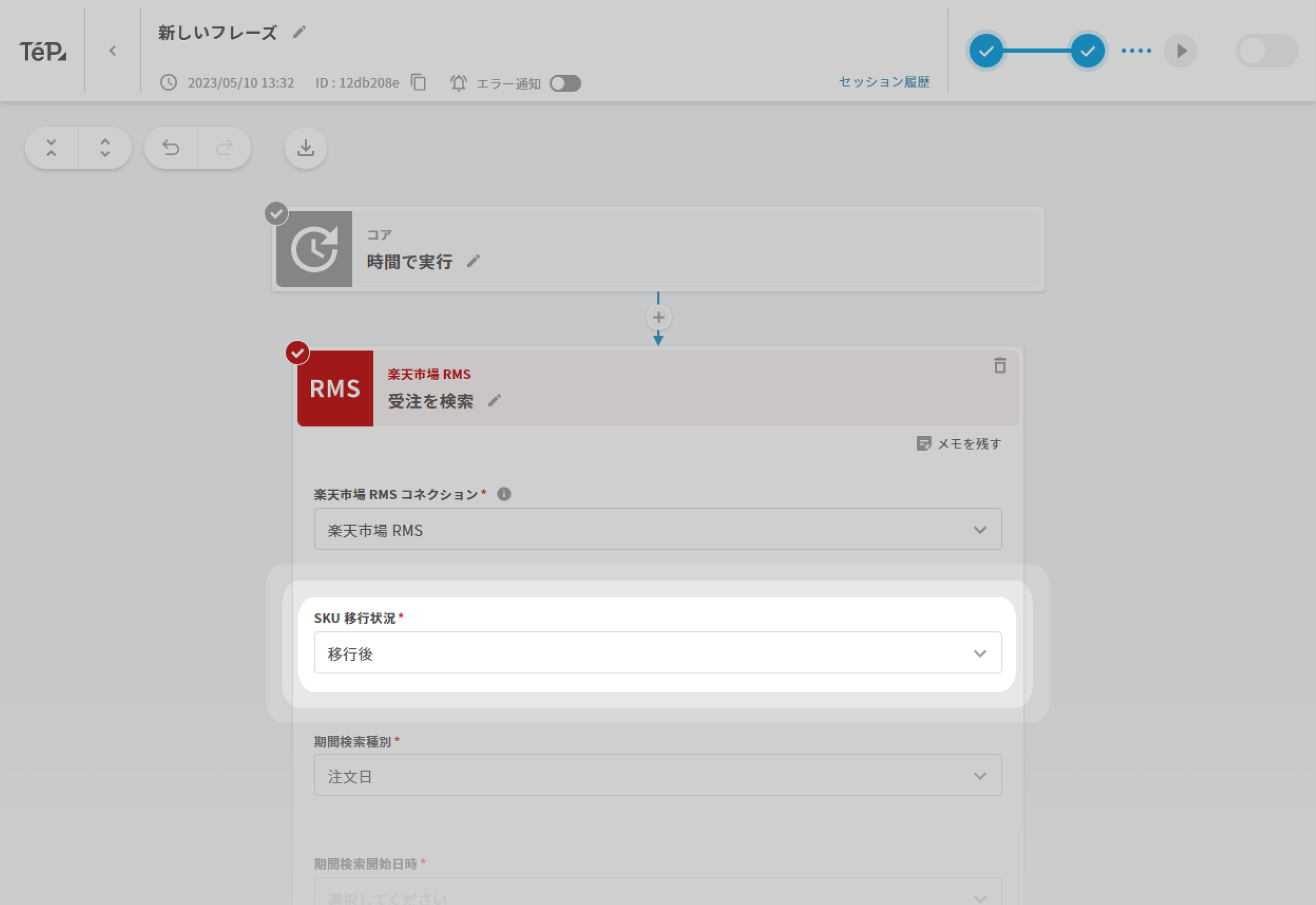Click info icon beside RMS コネクション label
This screenshot has width=1316, height=905.
pos(504,495)
